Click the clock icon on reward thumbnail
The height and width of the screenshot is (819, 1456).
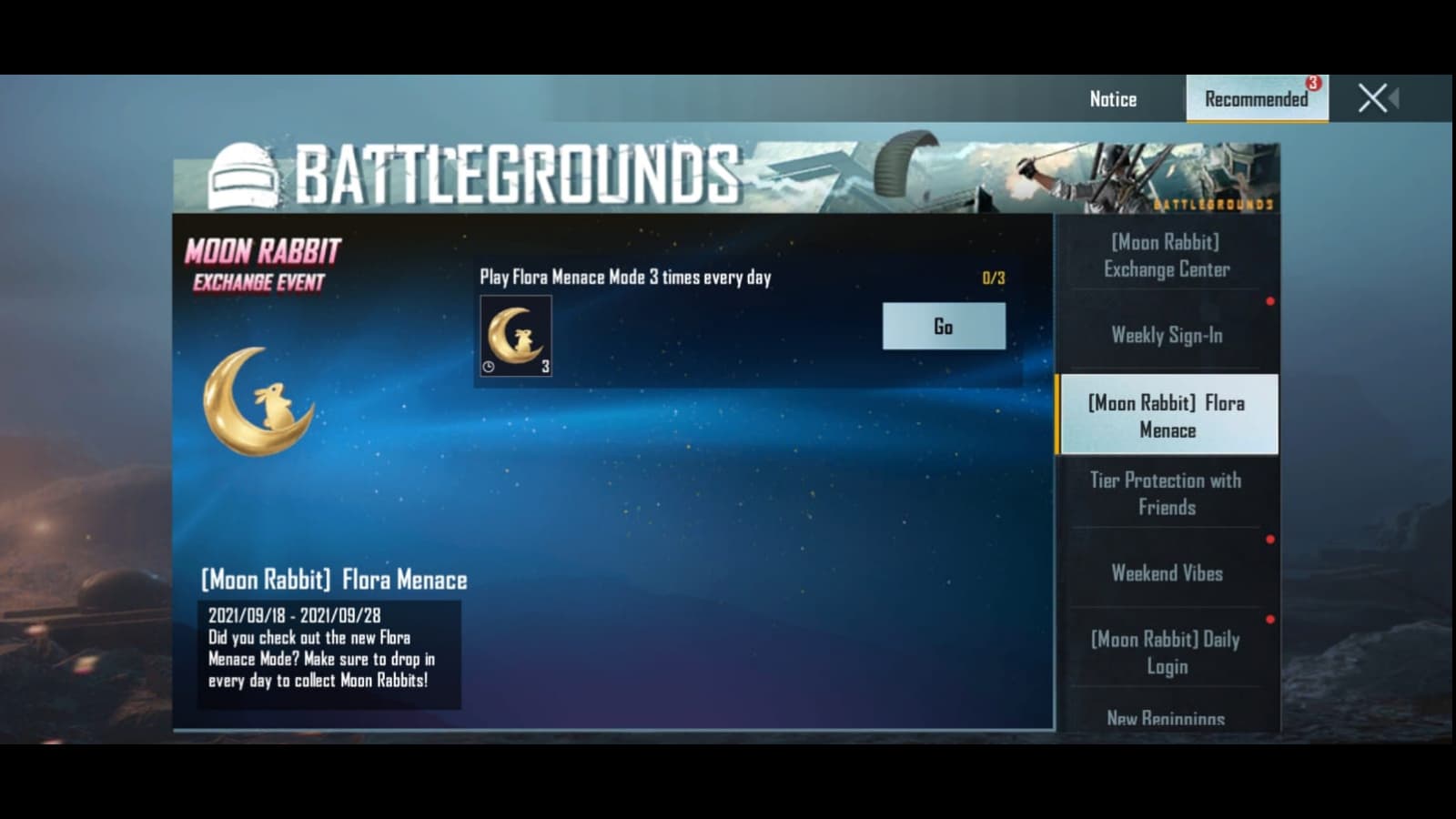tap(489, 367)
